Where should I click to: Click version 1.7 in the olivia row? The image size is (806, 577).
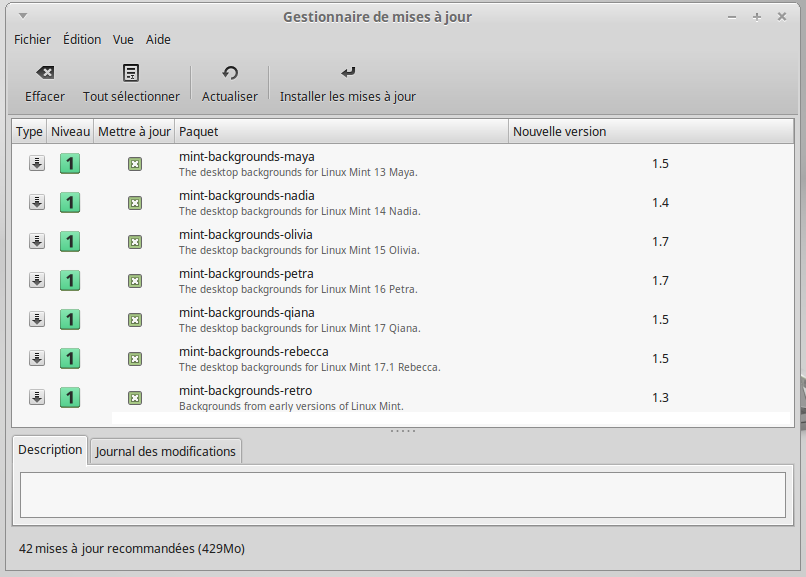click(x=661, y=242)
